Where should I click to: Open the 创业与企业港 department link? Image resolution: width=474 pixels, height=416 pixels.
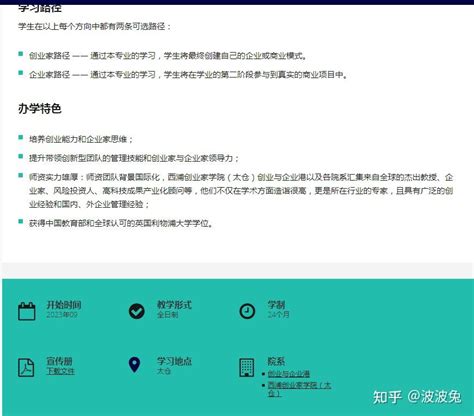click(x=289, y=374)
